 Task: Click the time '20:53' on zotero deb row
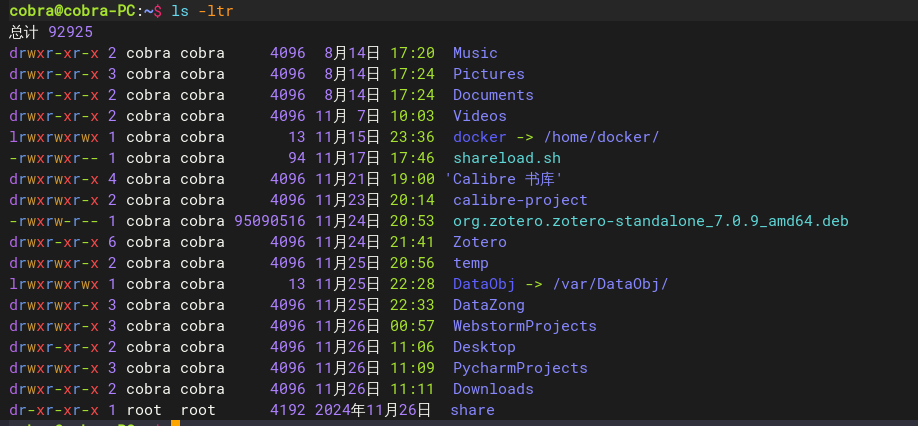click(413, 221)
